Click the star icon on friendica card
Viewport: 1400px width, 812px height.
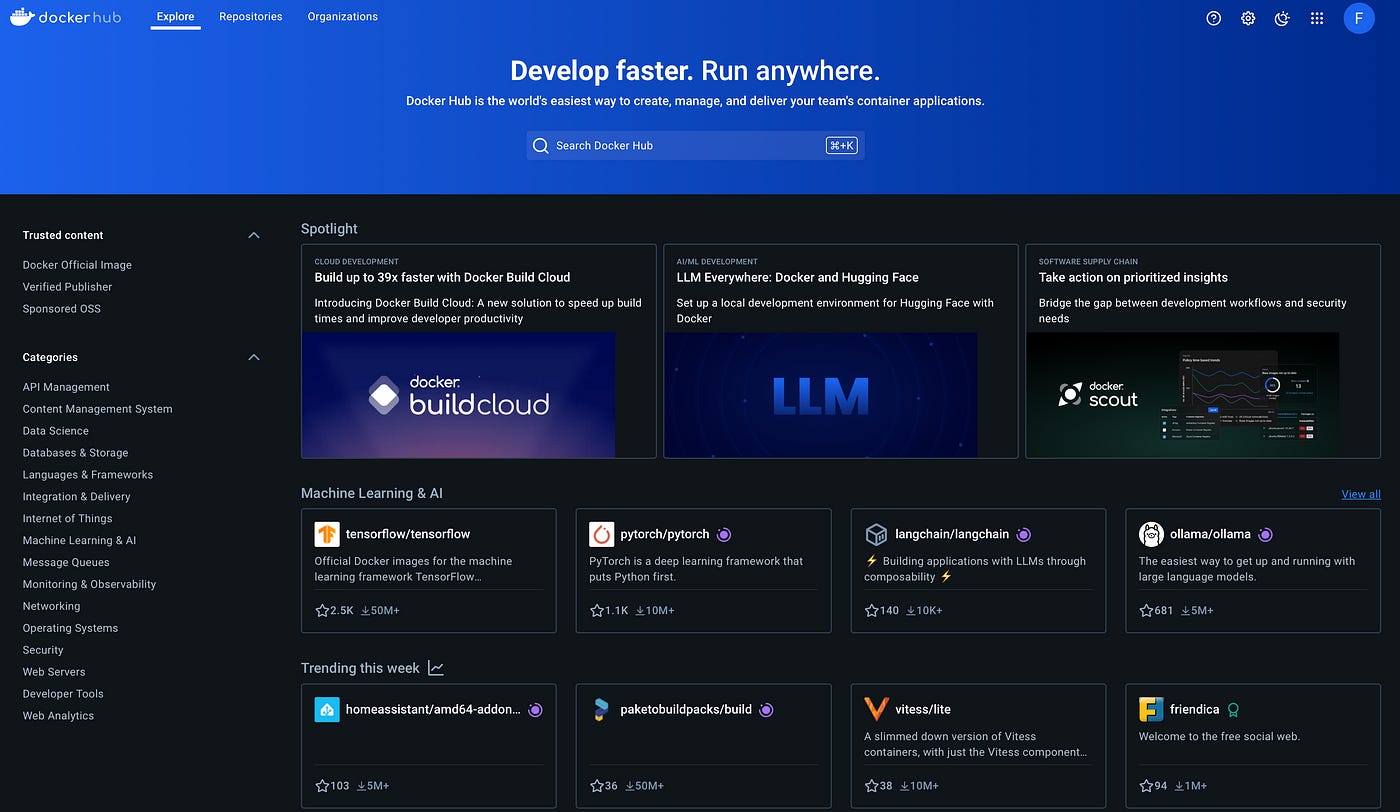tap(1146, 786)
